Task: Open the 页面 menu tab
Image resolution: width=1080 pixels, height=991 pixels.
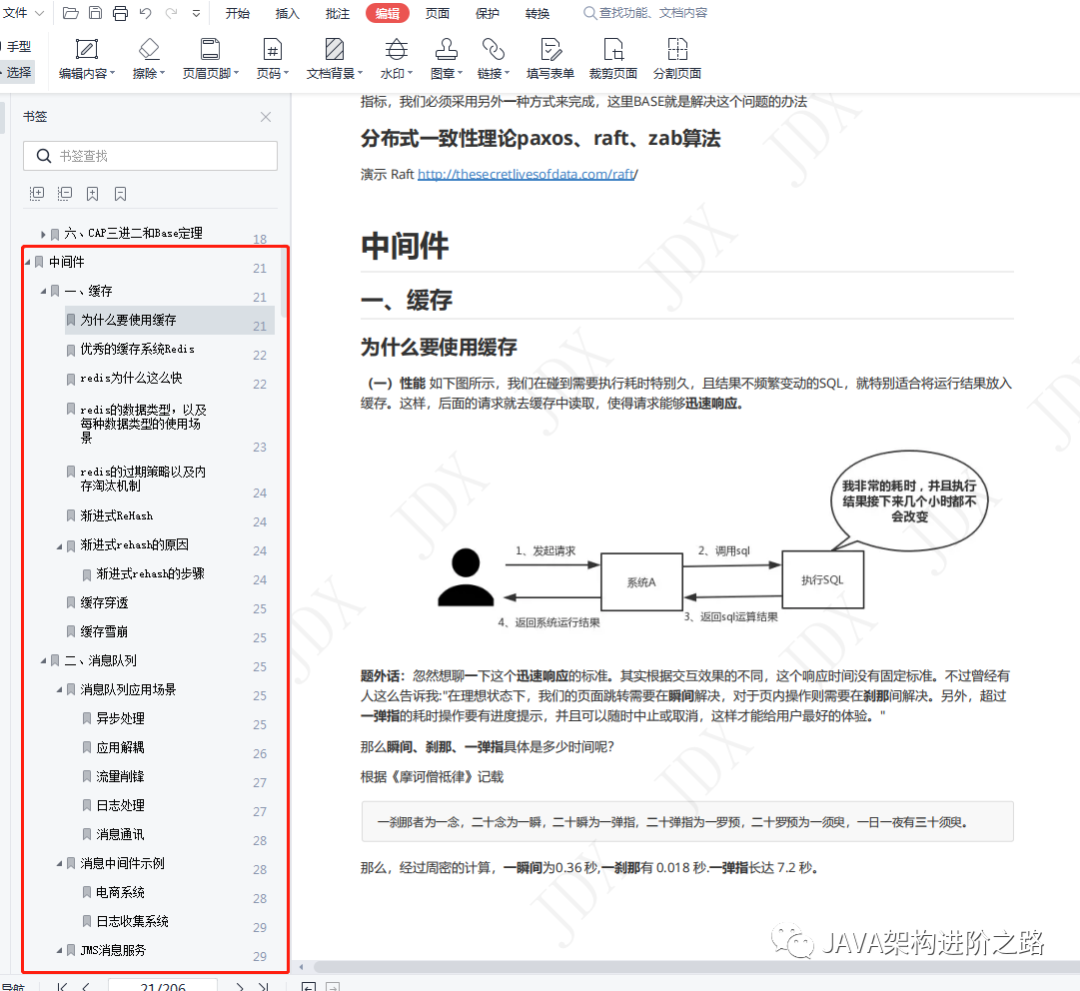Action: click(x=438, y=13)
